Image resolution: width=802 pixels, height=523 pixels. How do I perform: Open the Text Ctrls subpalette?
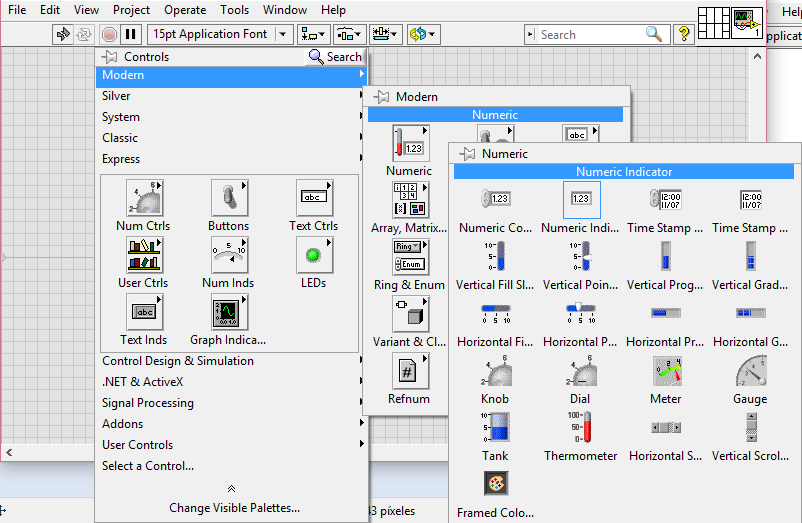click(314, 198)
